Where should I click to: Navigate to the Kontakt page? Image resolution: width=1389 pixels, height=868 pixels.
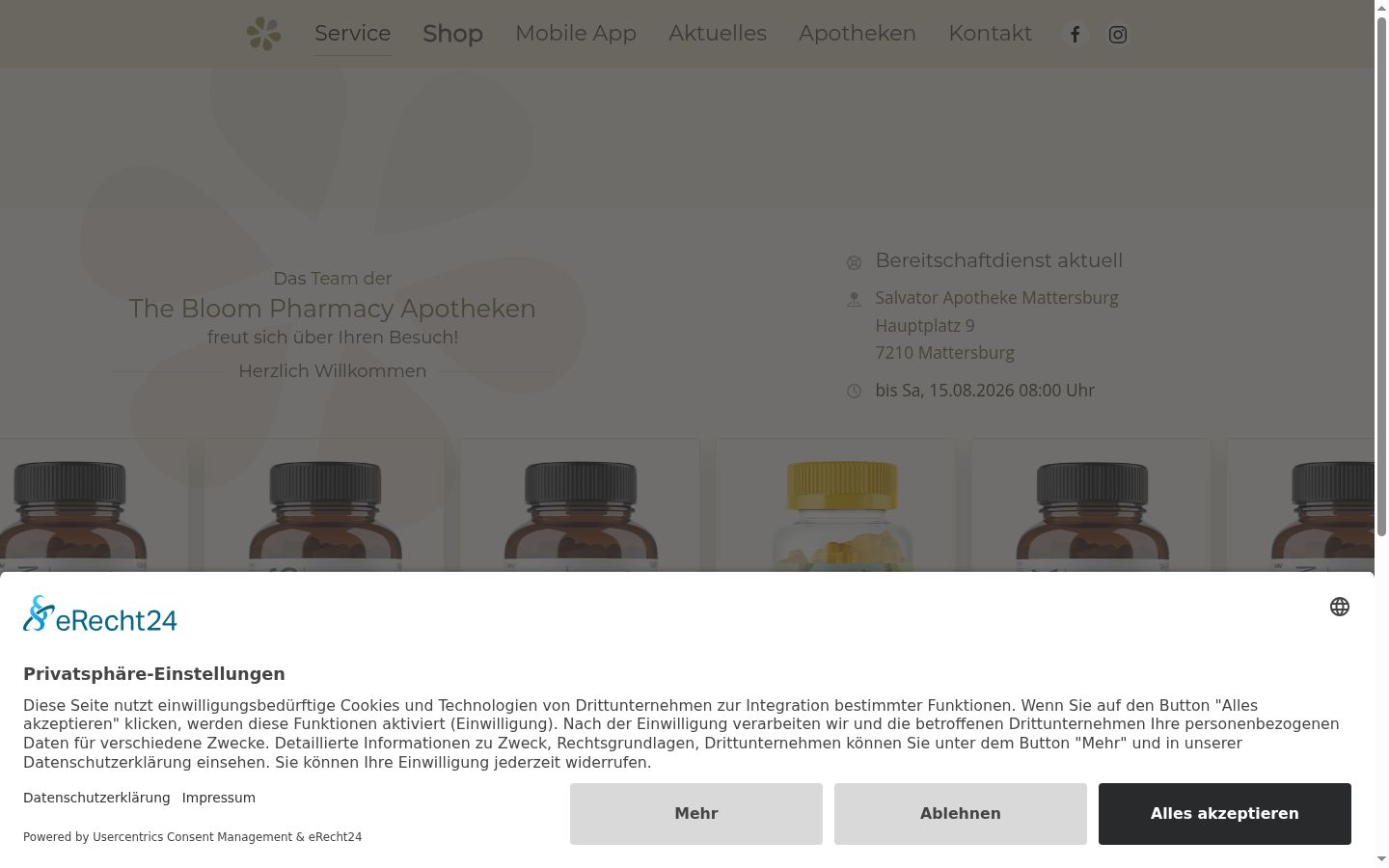[x=990, y=34]
